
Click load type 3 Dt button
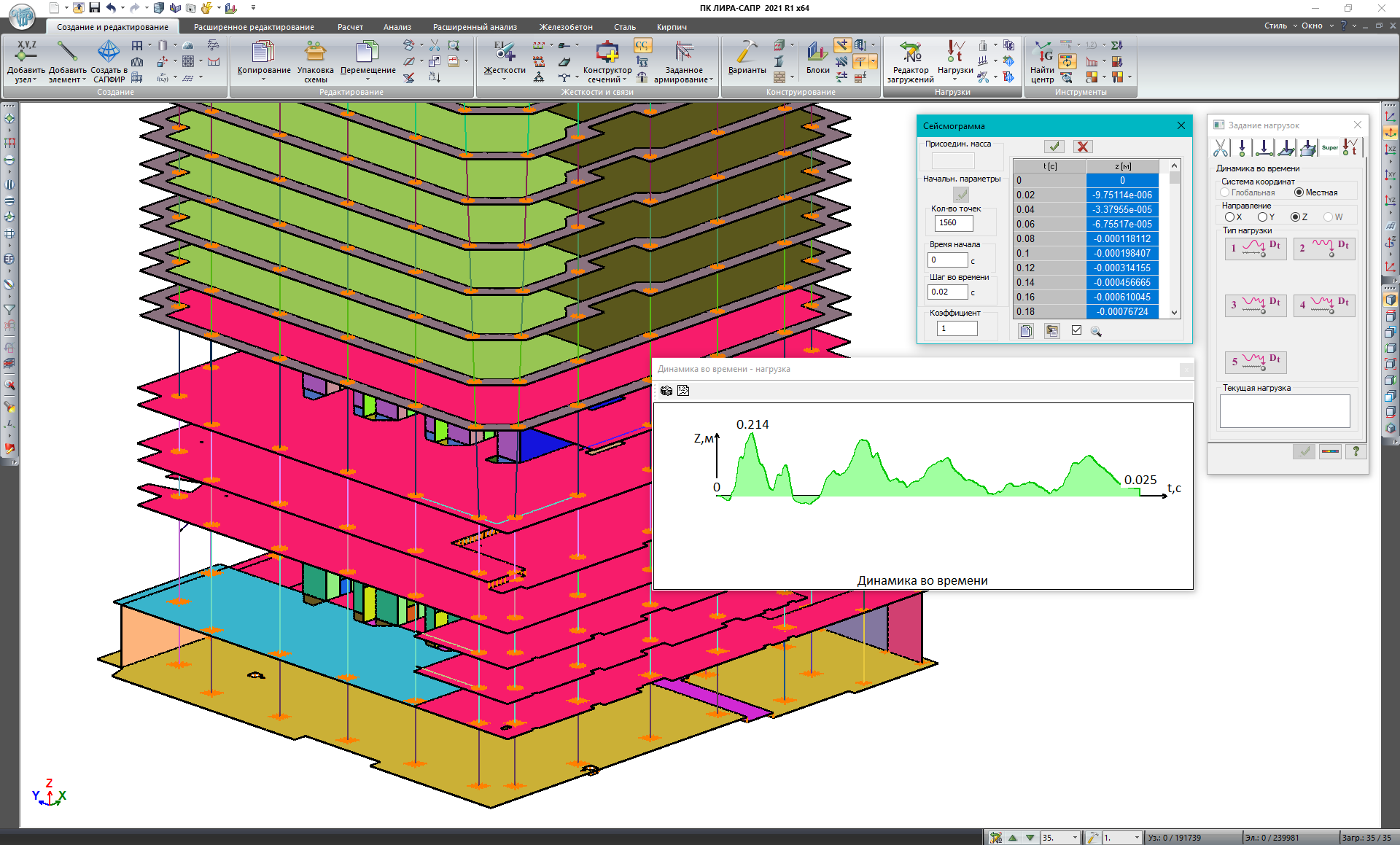[1255, 304]
